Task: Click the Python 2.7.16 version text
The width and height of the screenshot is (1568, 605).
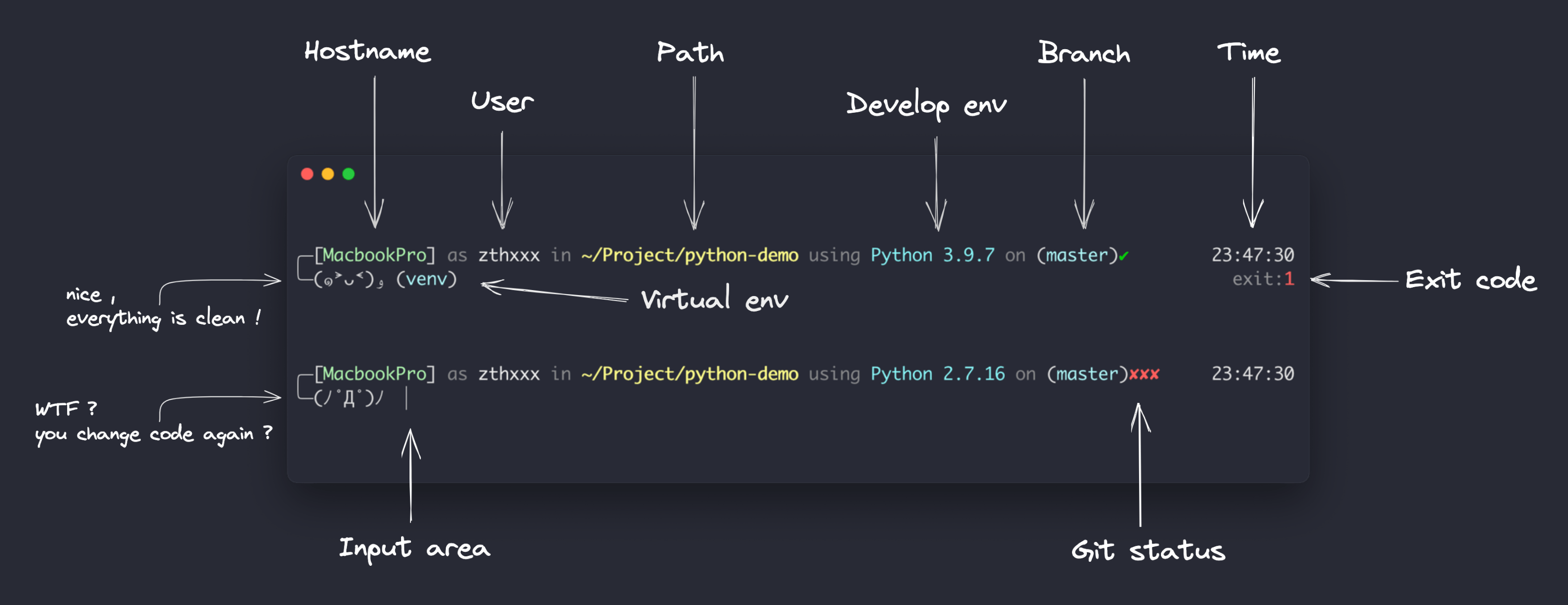Action: [x=937, y=374]
